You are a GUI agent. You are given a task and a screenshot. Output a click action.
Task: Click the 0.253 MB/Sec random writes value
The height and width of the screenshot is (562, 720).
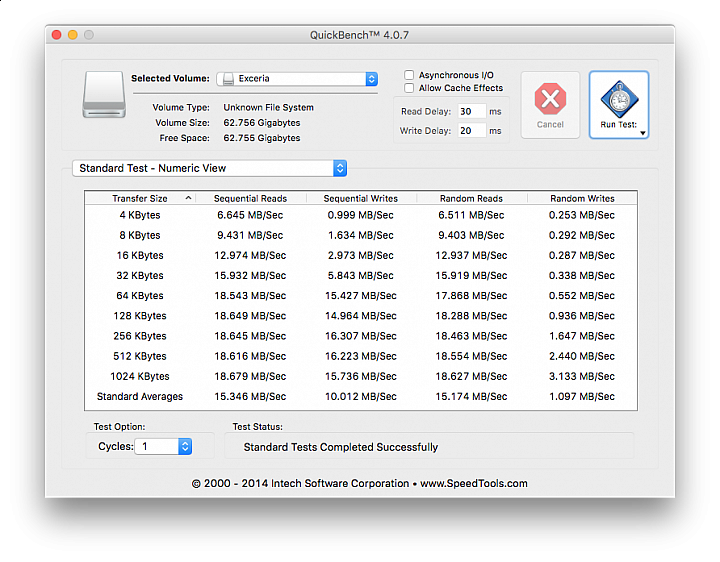[x=582, y=215]
